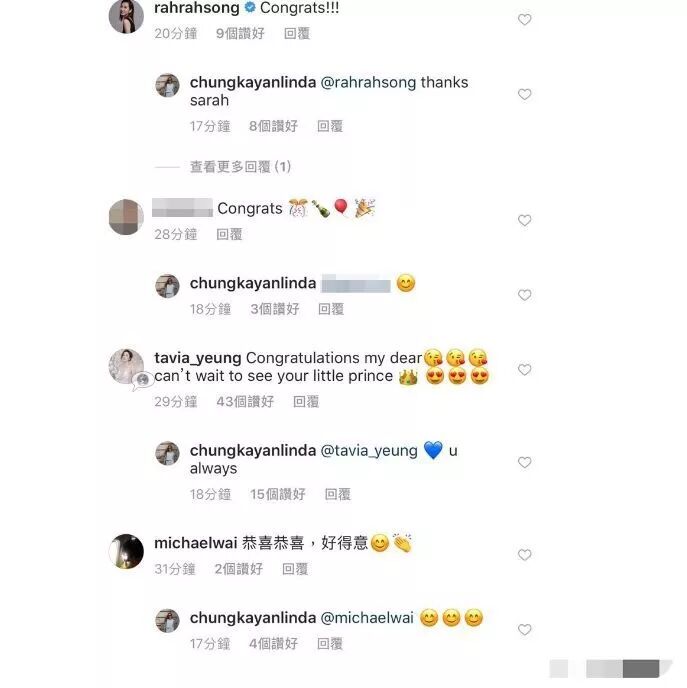The height and width of the screenshot is (688, 687).
Task: Open tavia_yeung username link
Action: (198, 358)
